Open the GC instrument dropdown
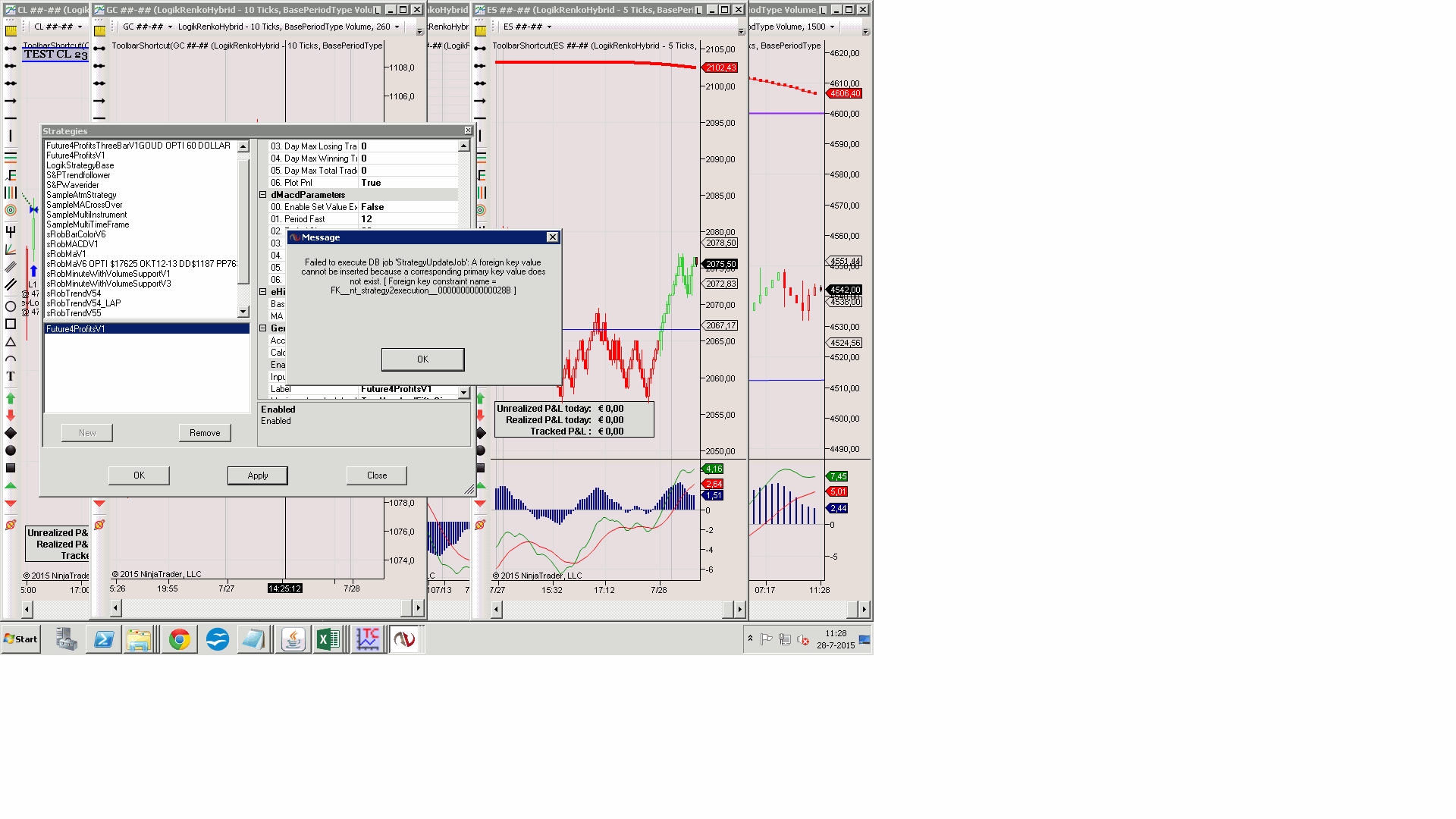1456x819 pixels. [x=170, y=27]
